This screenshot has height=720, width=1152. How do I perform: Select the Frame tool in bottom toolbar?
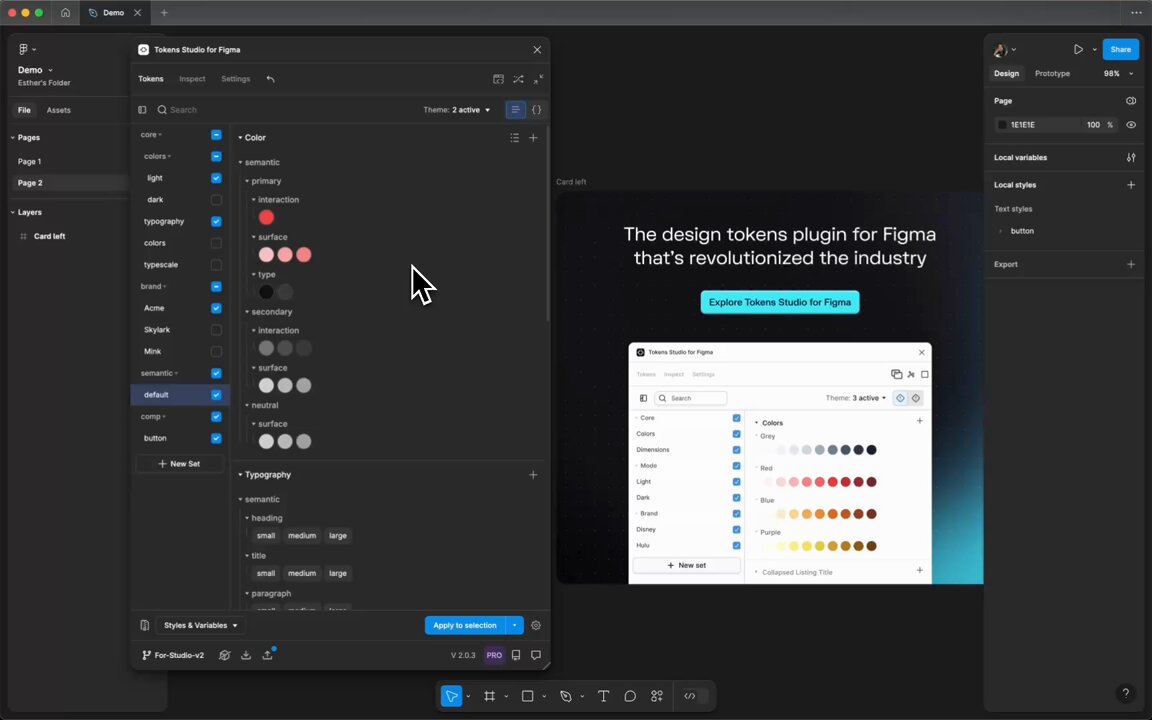coord(489,696)
